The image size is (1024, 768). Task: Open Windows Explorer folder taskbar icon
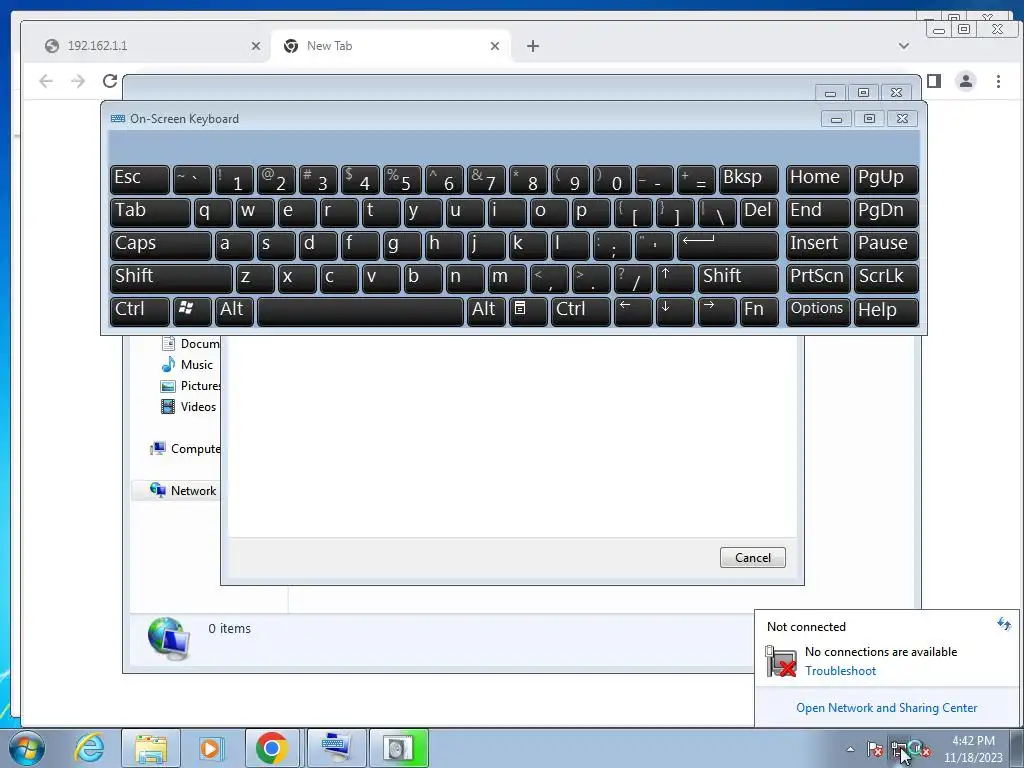tap(151, 748)
